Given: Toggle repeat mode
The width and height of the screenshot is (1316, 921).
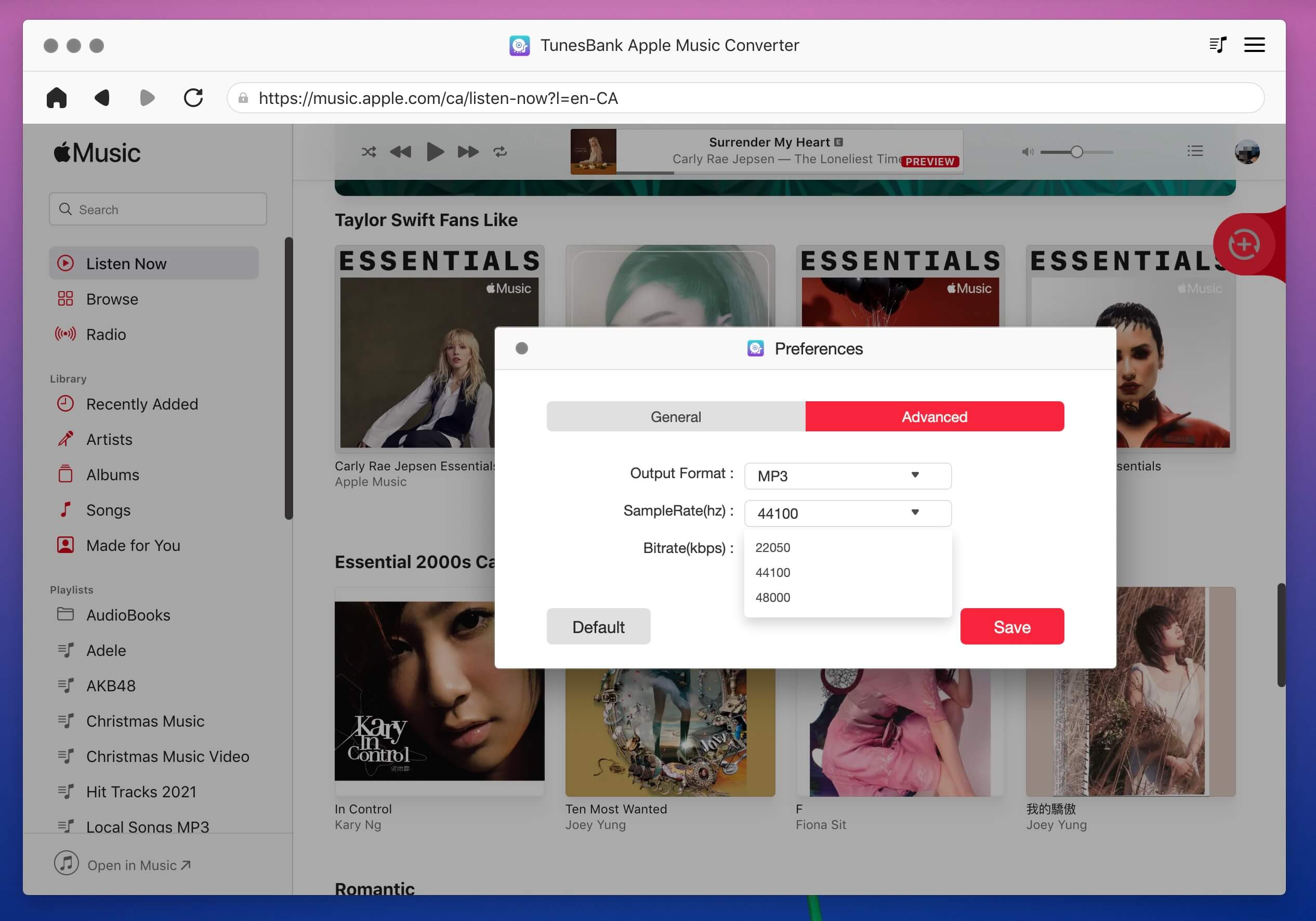Looking at the screenshot, I should (x=500, y=152).
